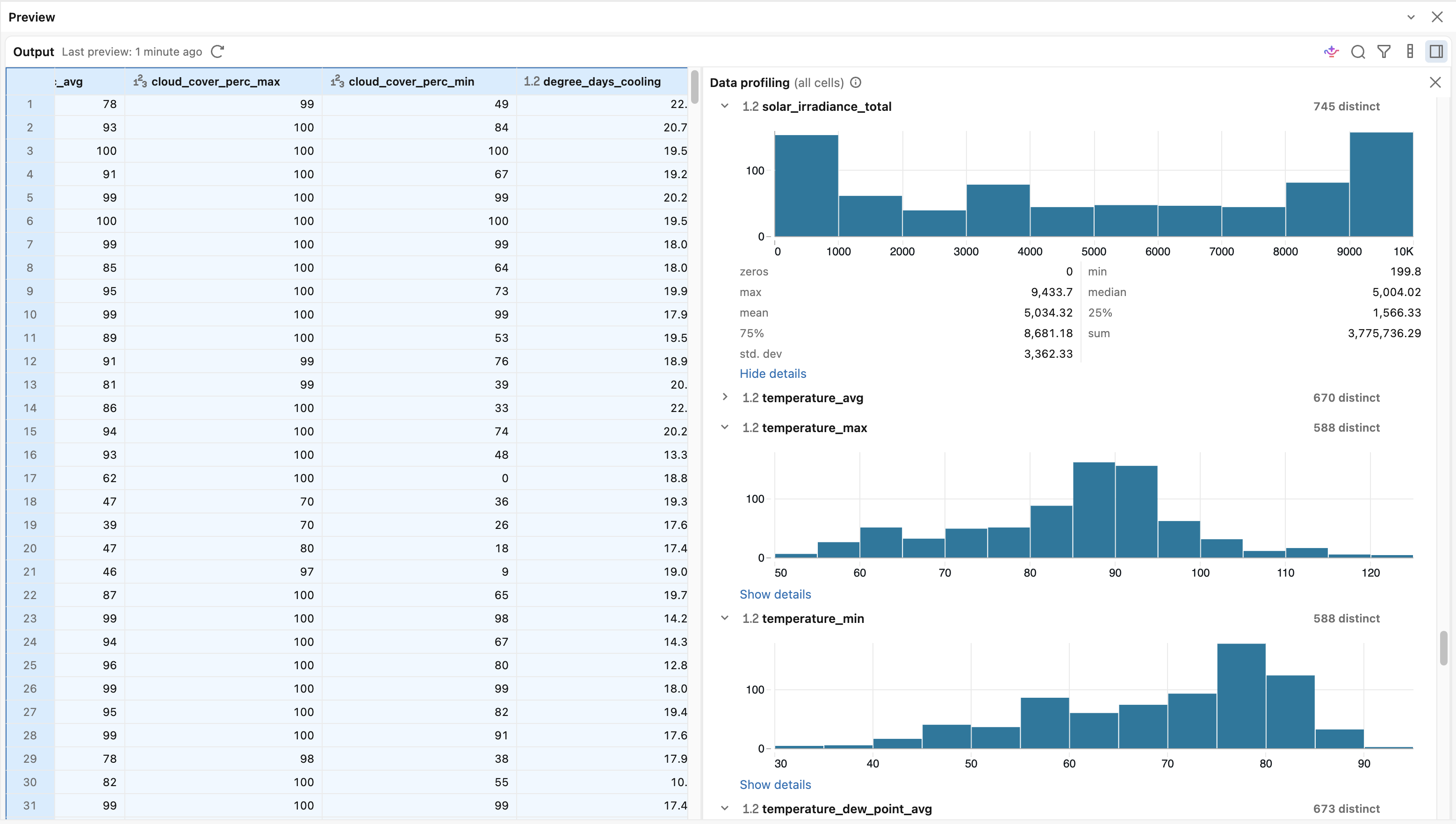1456x824 pixels.
Task: Select the cloud_cover_perc_max column header
Action: [223, 81]
